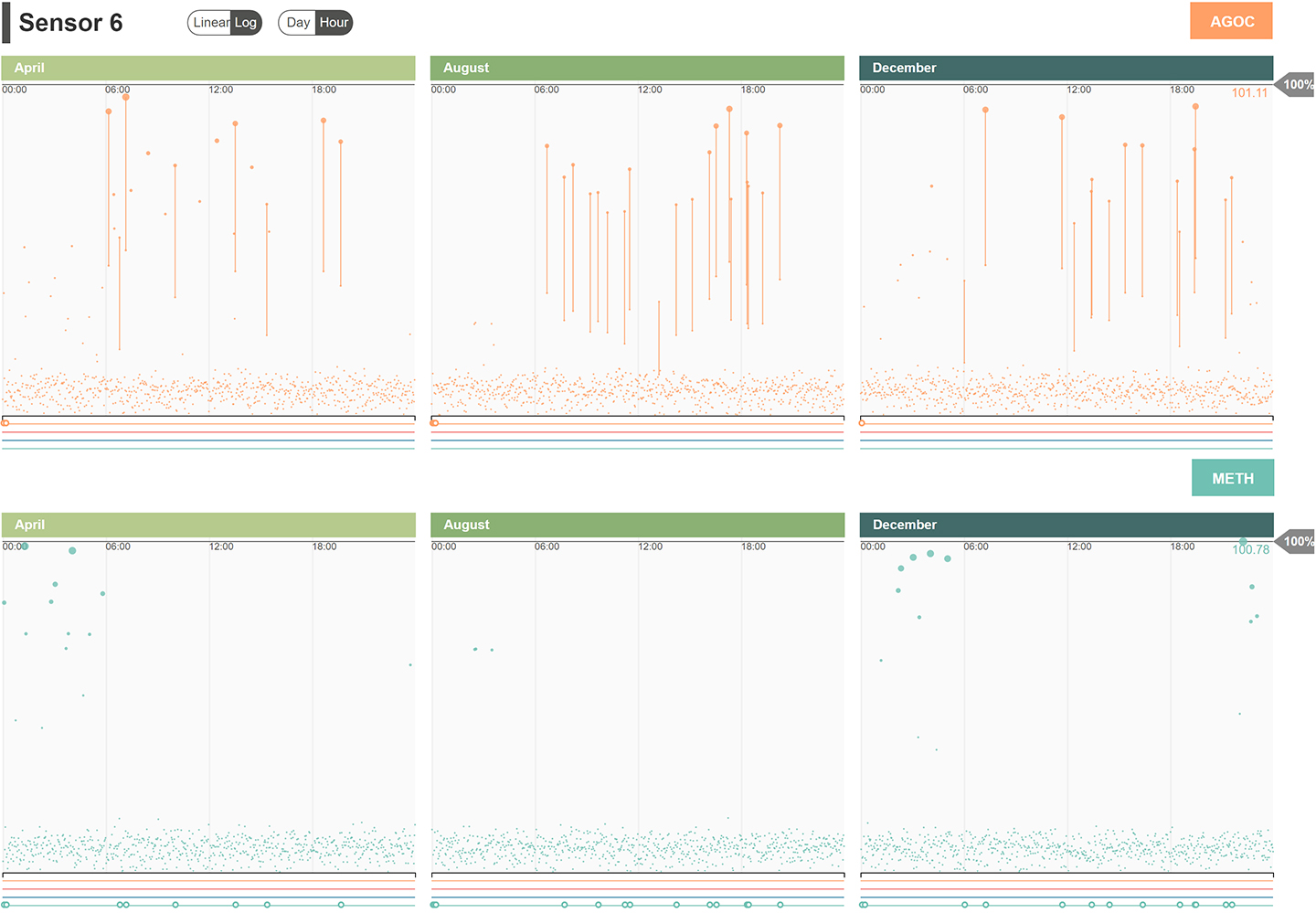Select the December header in METH row
Image resolution: width=1316 pixels, height=913 pixels.
tap(1066, 525)
